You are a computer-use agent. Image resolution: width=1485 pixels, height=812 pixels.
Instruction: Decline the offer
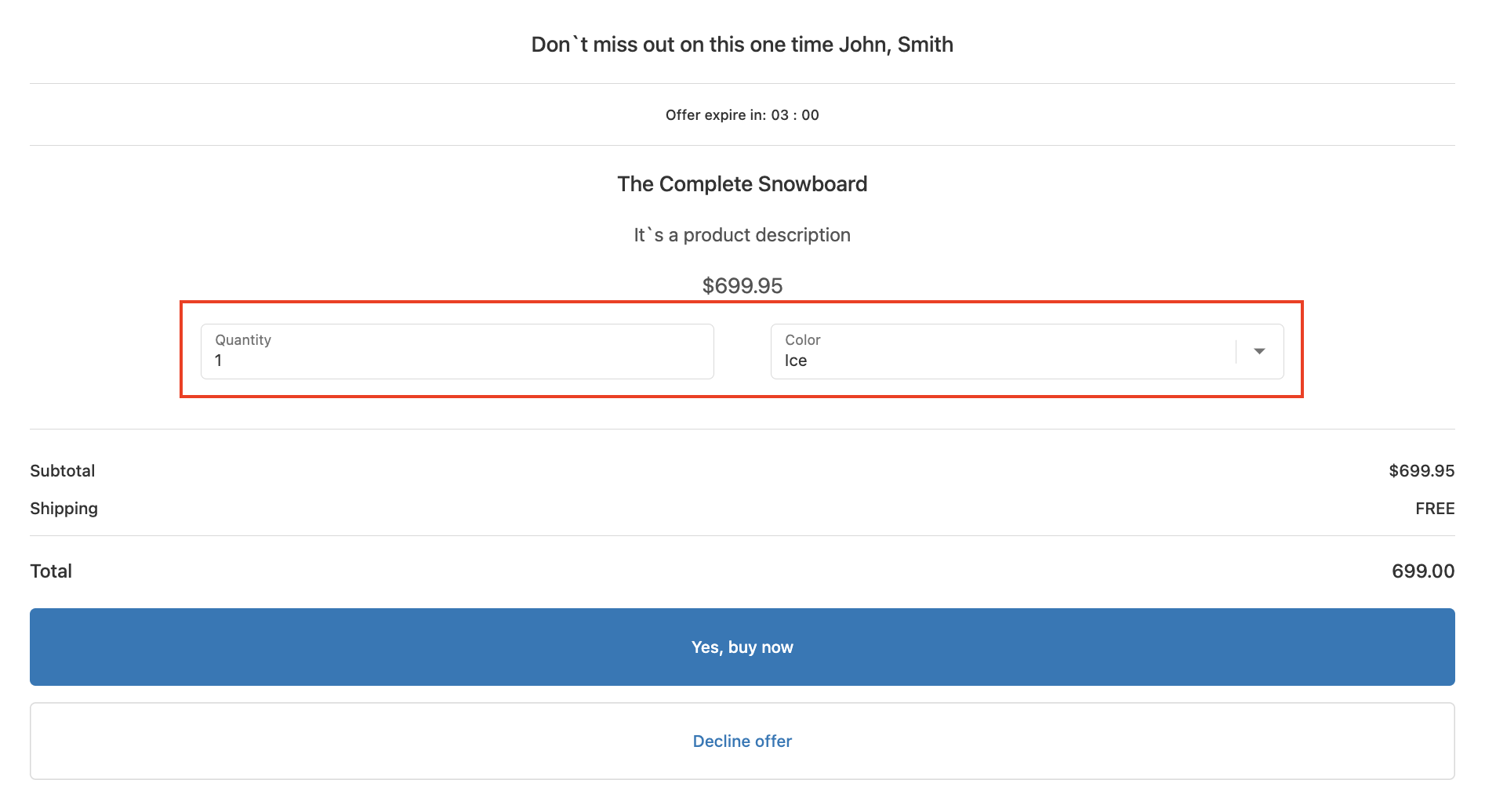click(742, 741)
